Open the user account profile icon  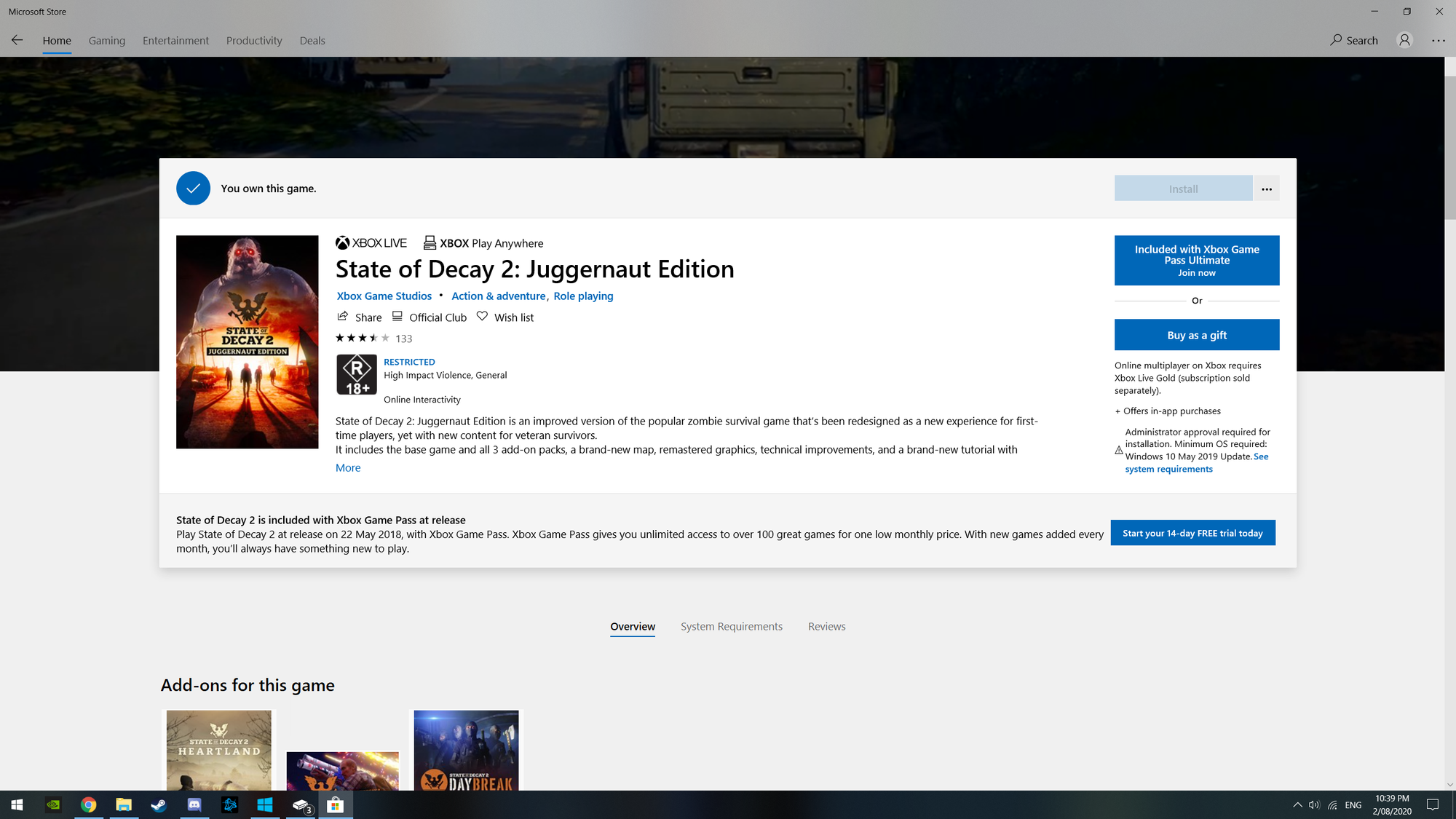[1404, 40]
